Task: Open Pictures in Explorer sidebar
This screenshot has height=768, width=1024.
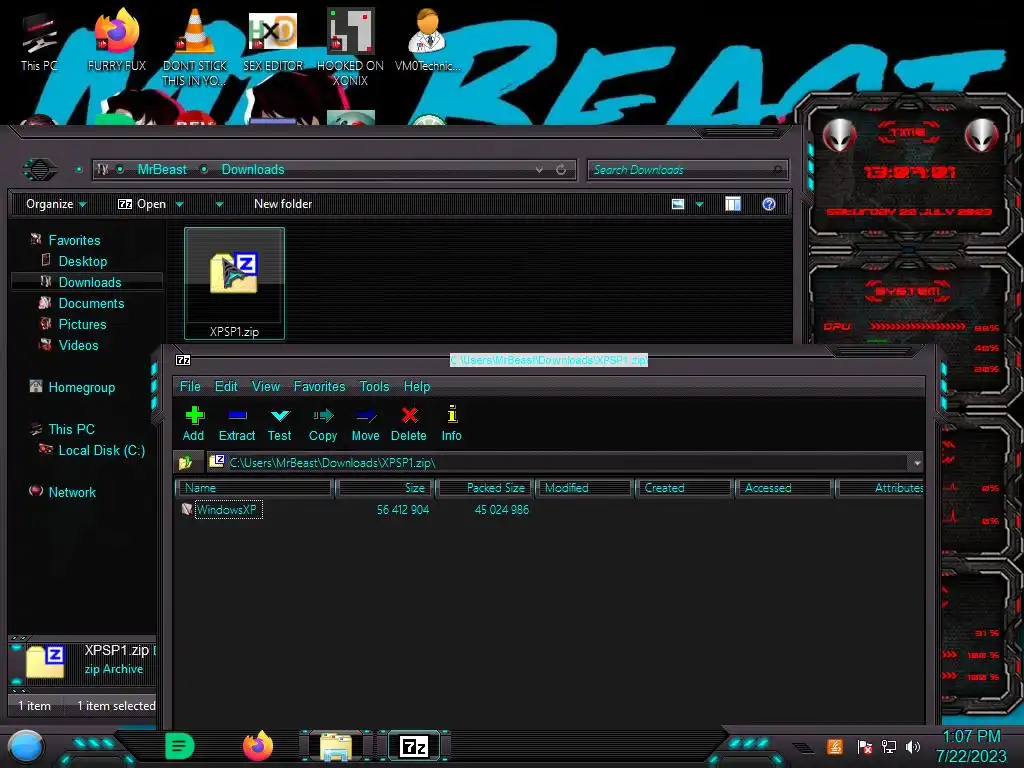Action: coord(82,324)
